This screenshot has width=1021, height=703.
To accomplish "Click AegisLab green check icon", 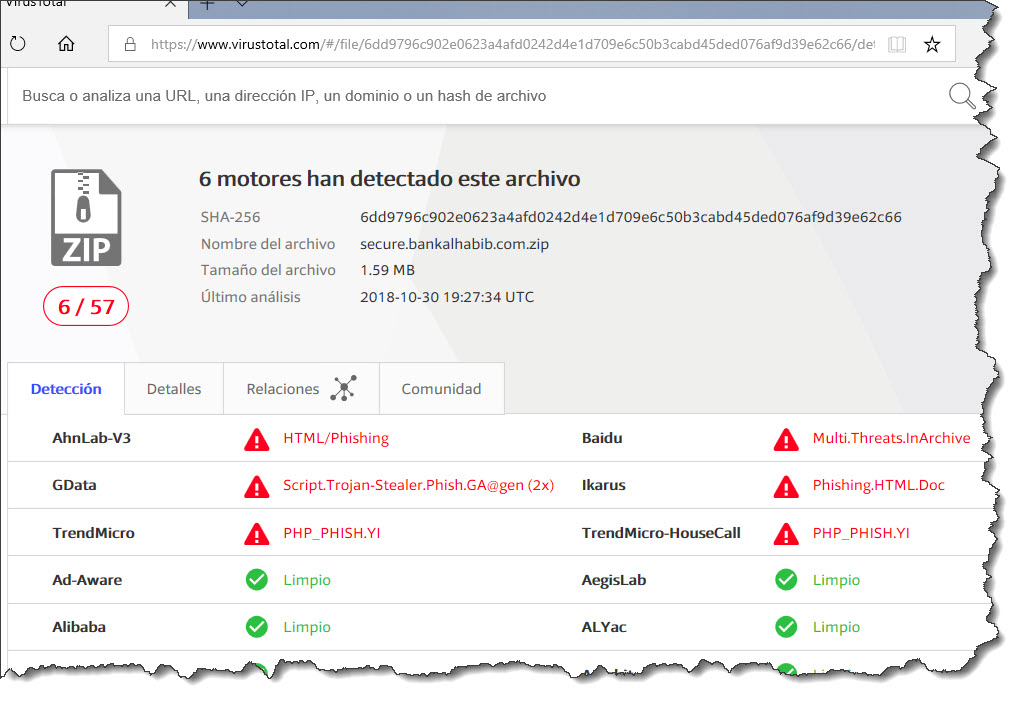I will coord(786,579).
